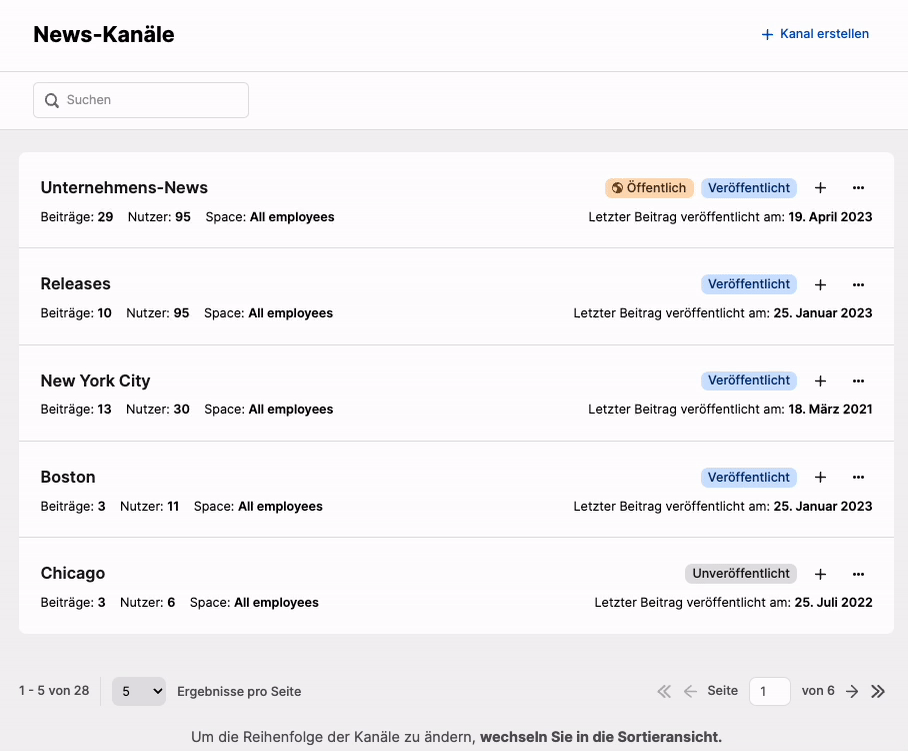This screenshot has width=908, height=751.
Task: Open the three-dot menu for Boston
Action: (858, 477)
